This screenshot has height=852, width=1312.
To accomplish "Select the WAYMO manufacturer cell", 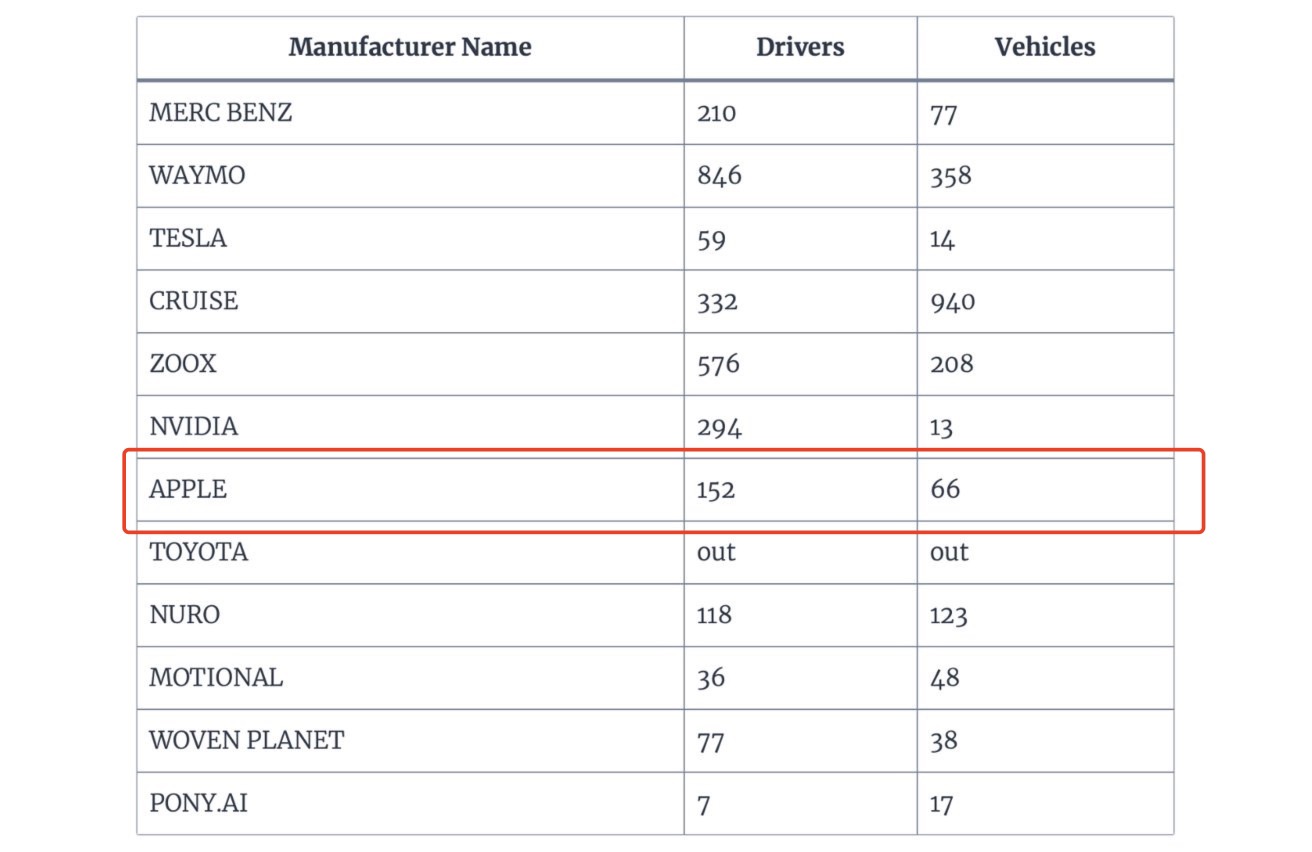I will [x=197, y=176].
